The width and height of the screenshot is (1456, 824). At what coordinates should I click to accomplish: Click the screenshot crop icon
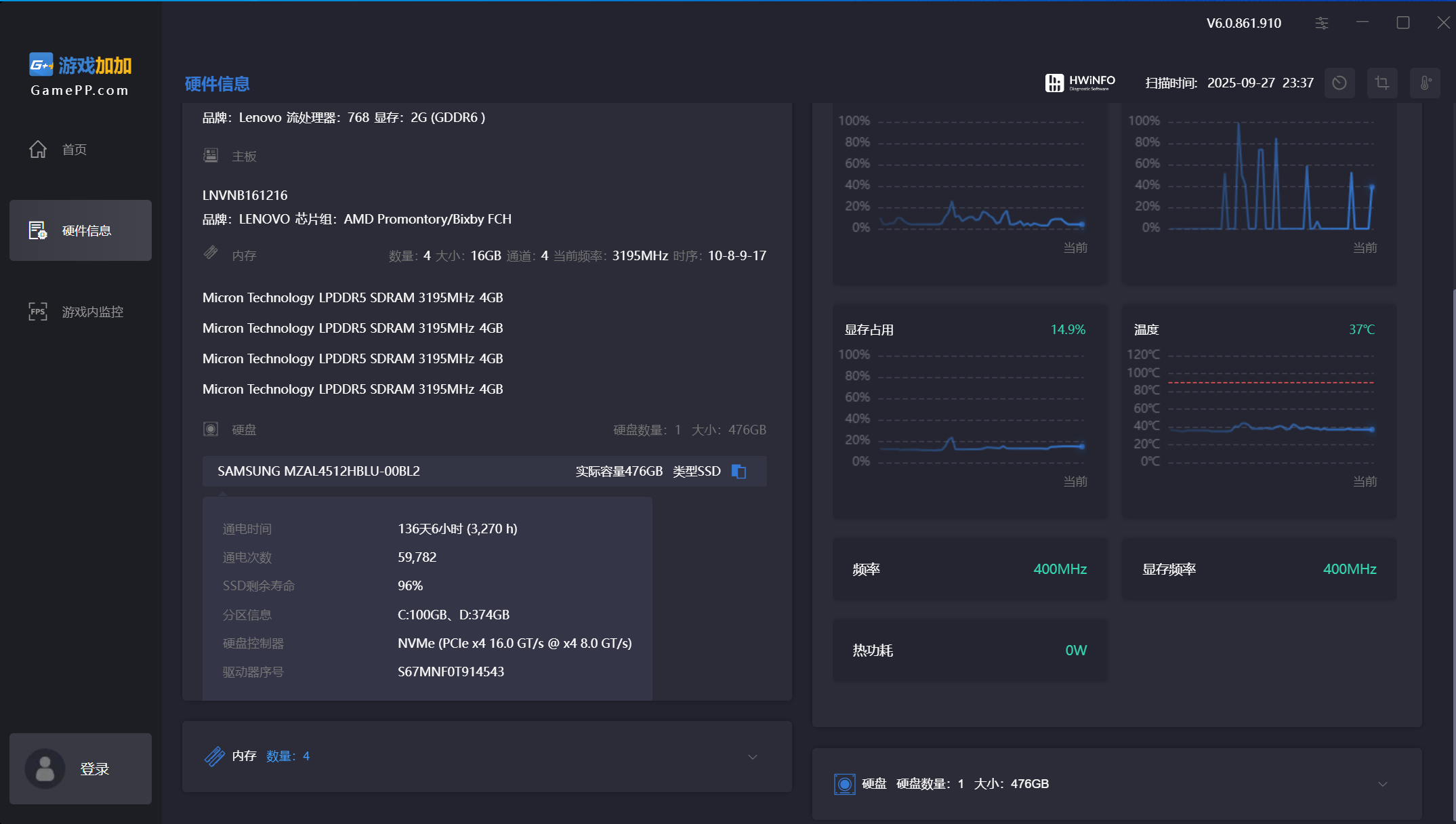click(x=1382, y=83)
